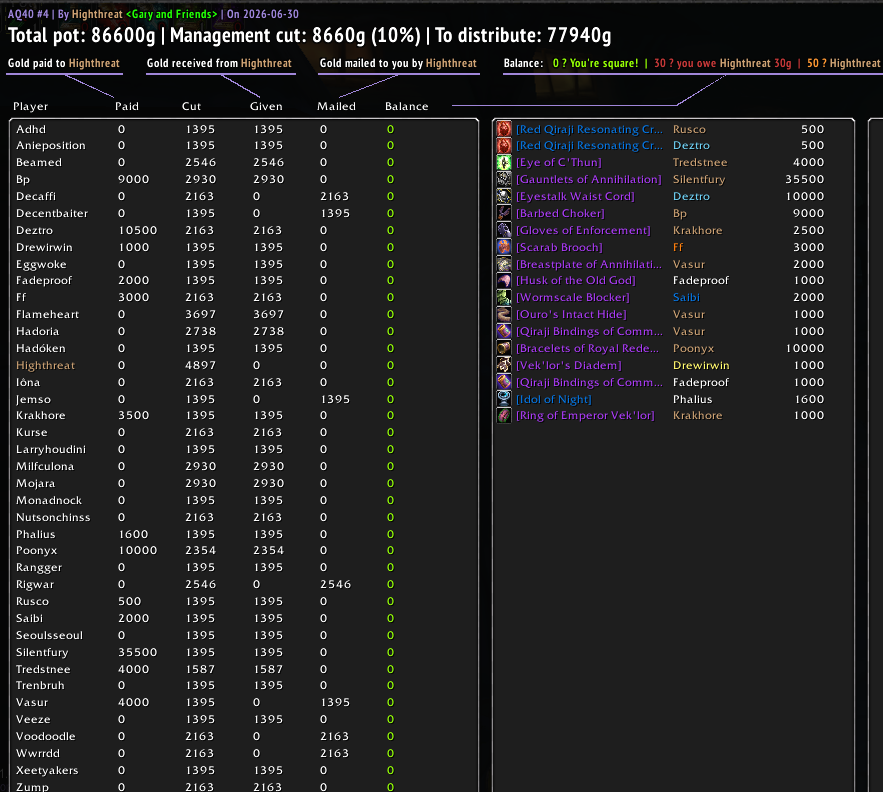Image resolution: width=883 pixels, height=792 pixels.
Task: Click Tredstnee's cut value 1587
Action: [x=200, y=669]
